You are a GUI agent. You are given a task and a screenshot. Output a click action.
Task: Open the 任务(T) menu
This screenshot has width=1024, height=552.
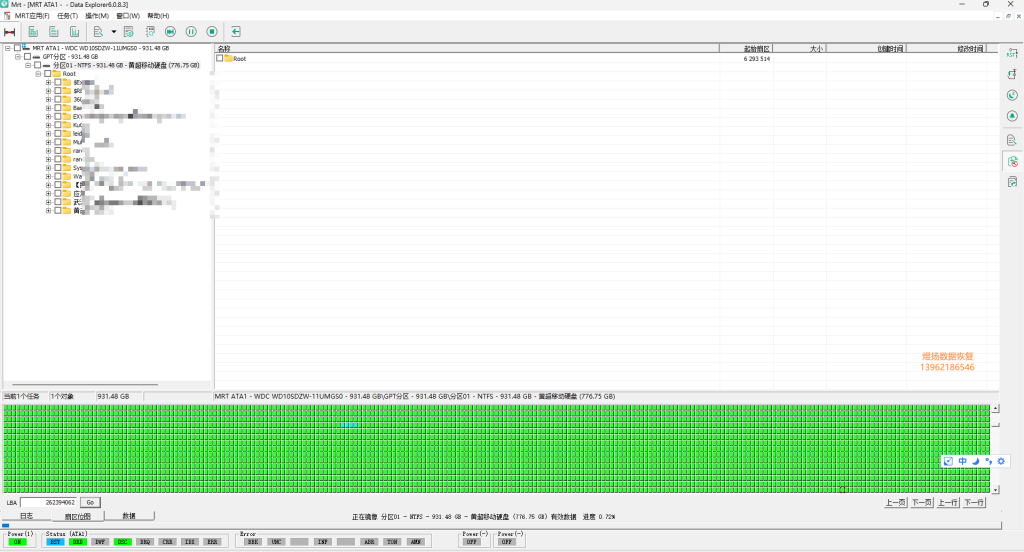67,16
